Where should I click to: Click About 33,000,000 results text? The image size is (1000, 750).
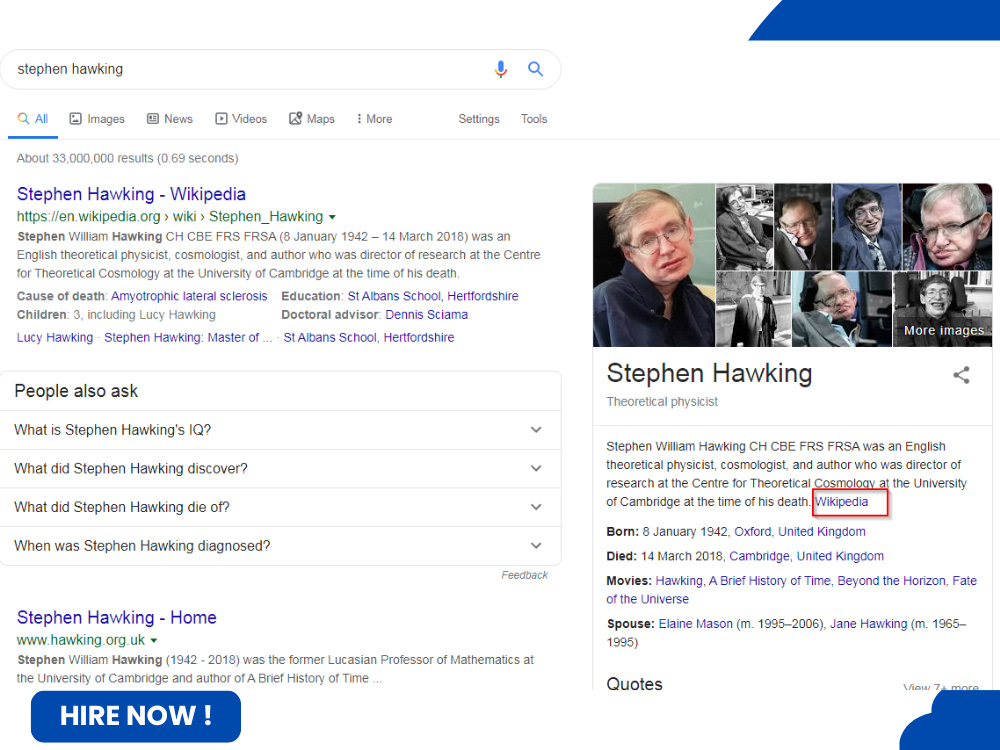[x=128, y=158]
